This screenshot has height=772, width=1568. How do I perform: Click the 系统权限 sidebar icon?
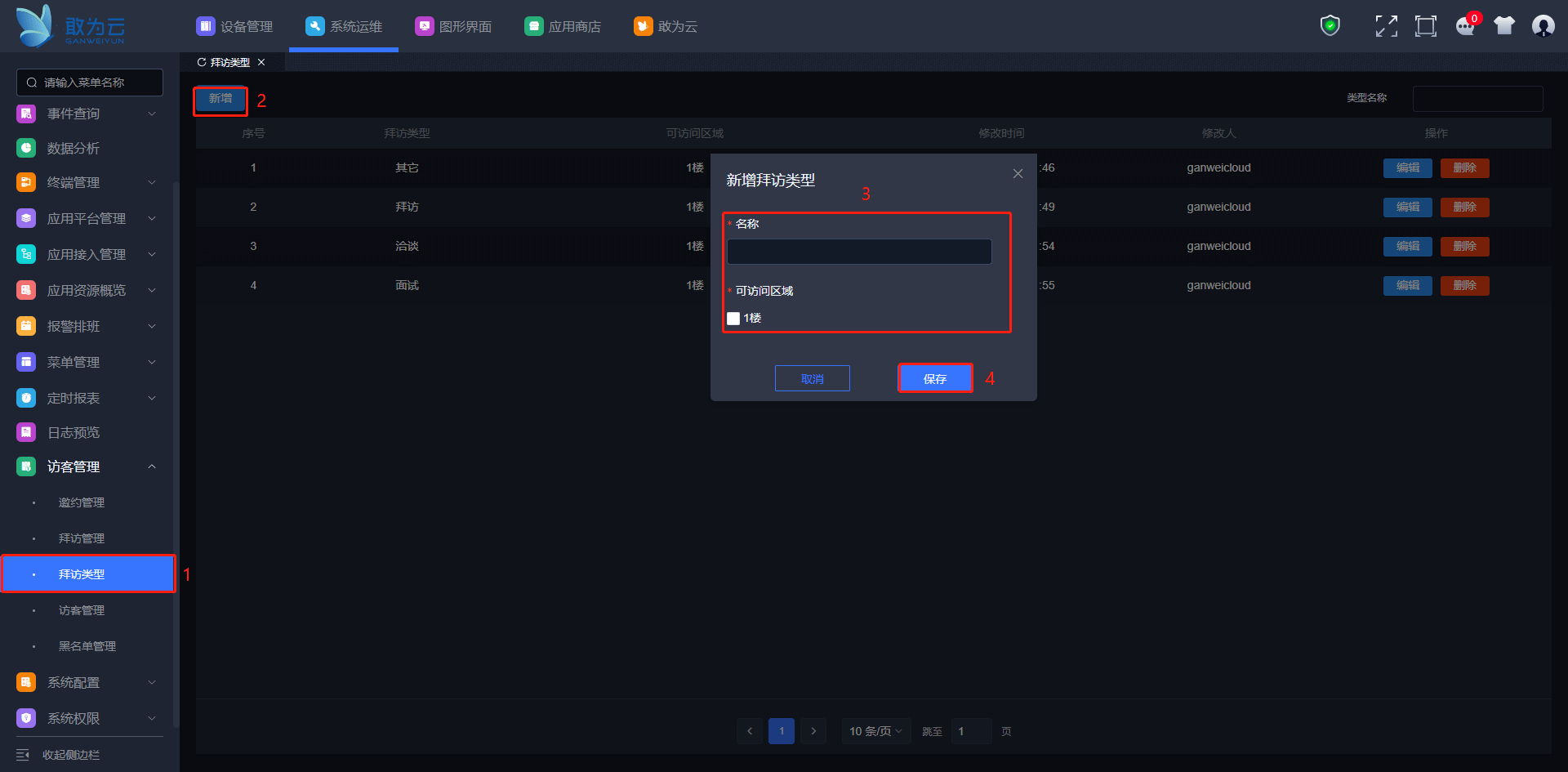26,718
